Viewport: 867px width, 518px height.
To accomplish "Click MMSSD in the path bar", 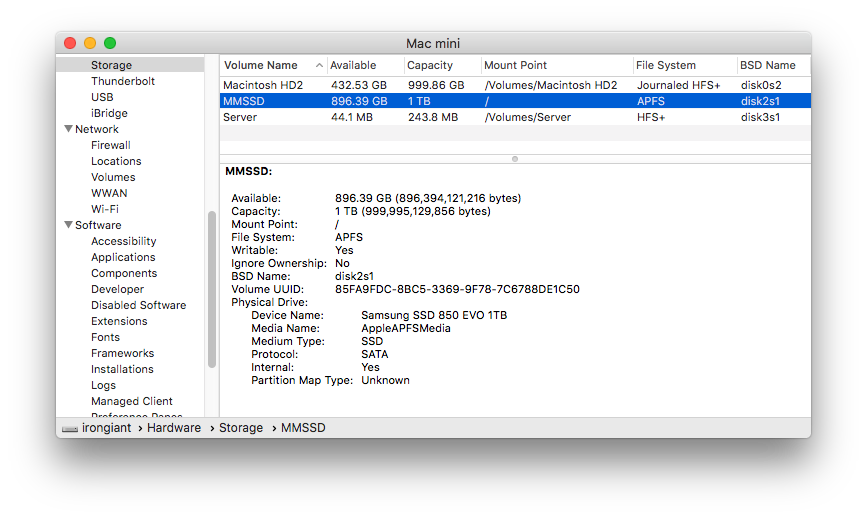I will tap(303, 428).
